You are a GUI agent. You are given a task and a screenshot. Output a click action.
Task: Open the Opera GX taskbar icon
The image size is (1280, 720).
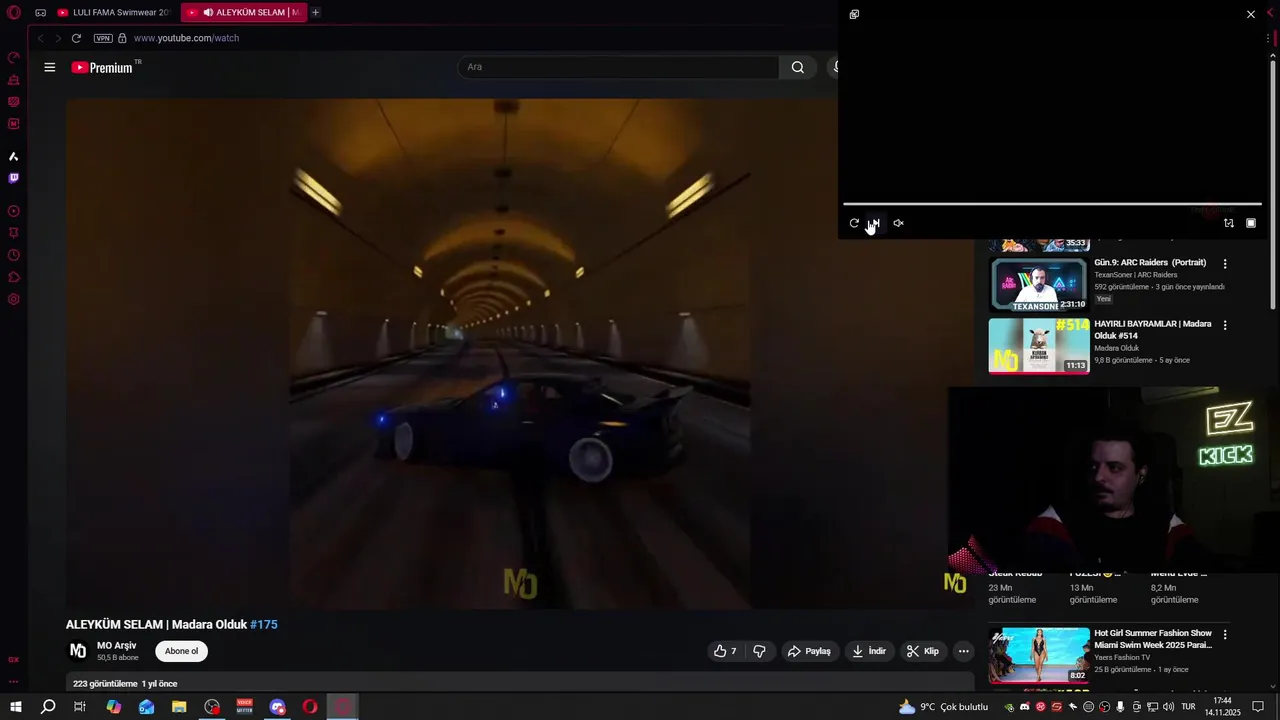343,707
